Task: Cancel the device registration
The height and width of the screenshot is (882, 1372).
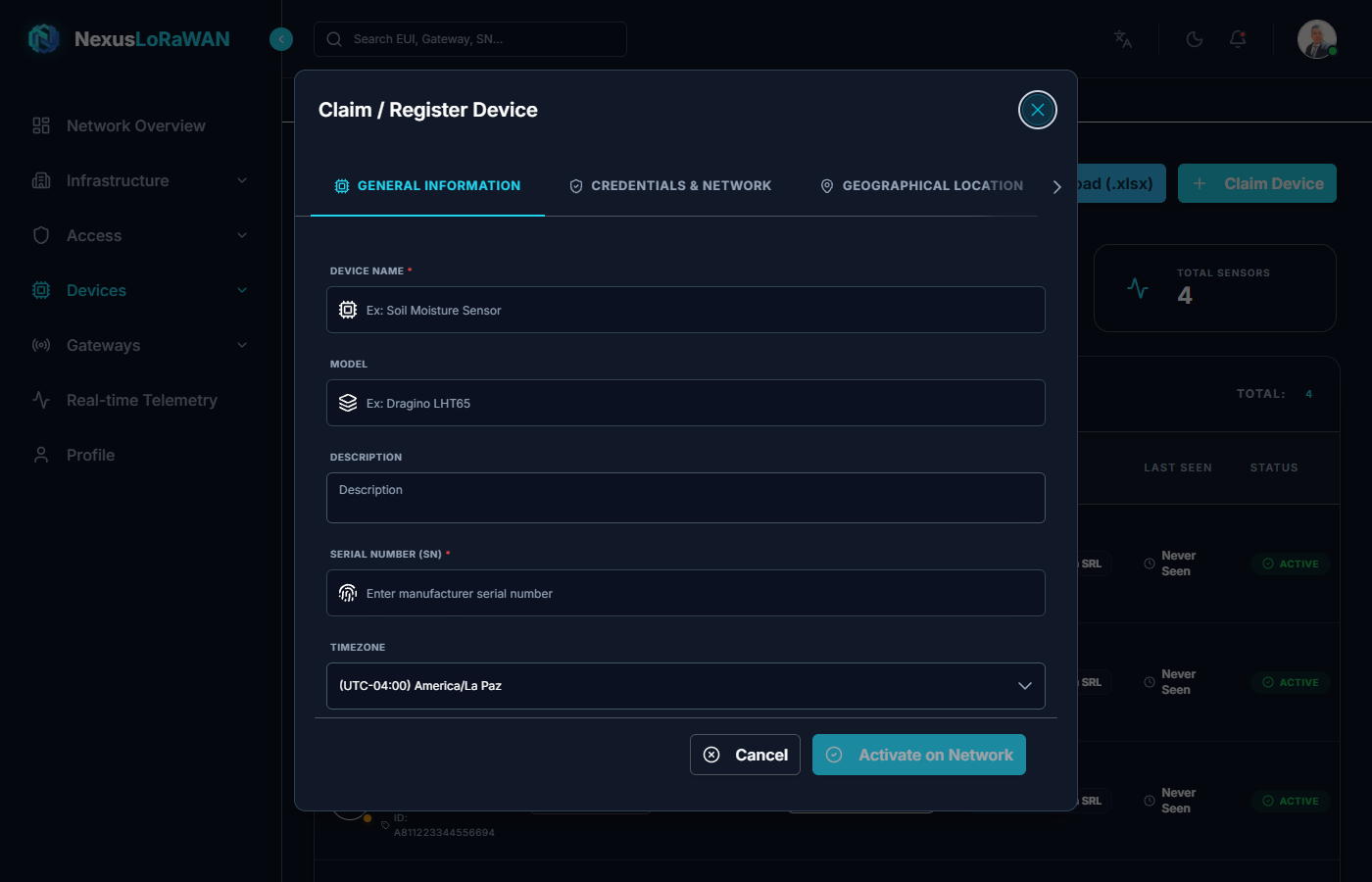Action: tap(745, 755)
